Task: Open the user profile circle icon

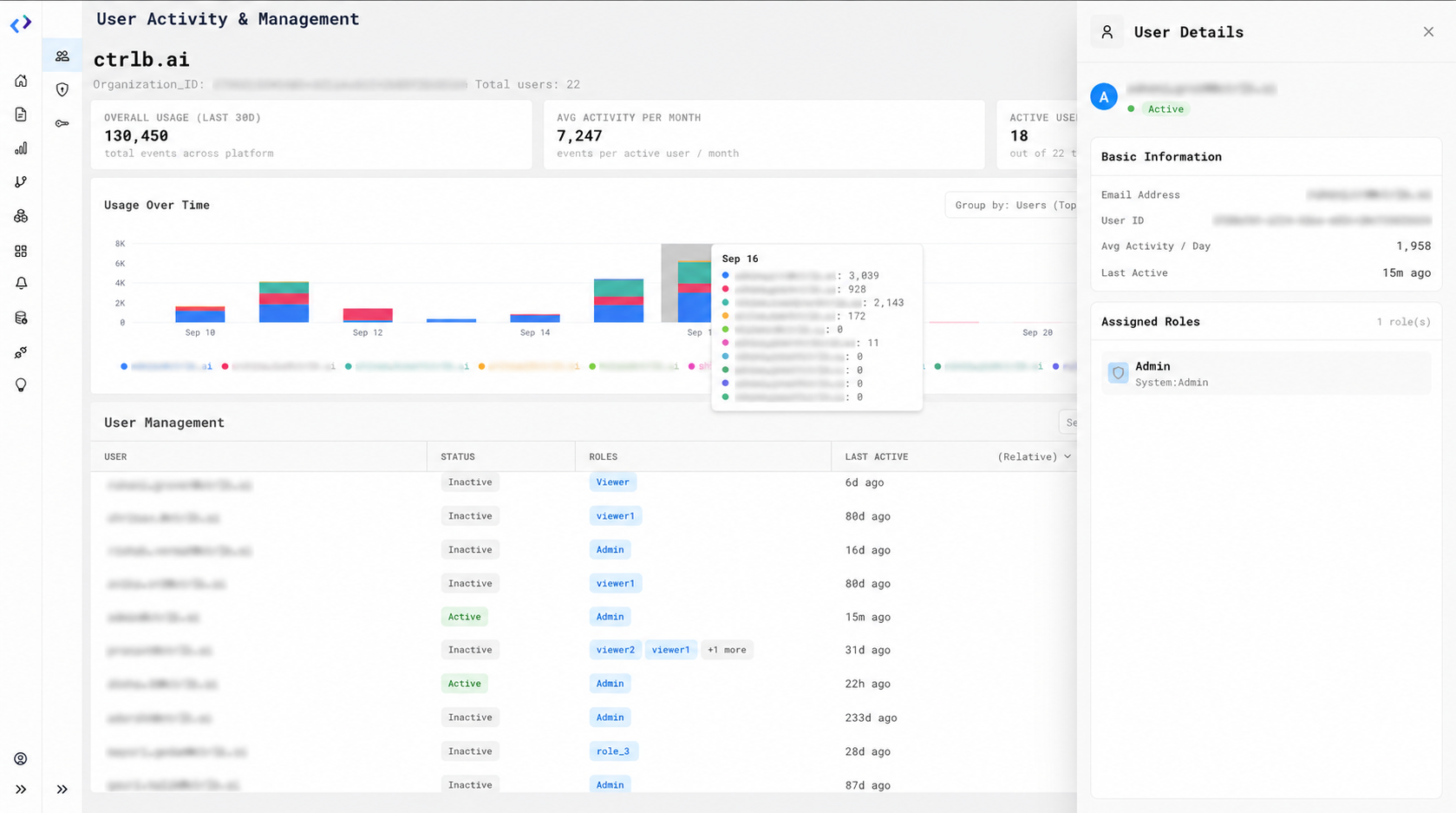Action: click(x=21, y=758)
